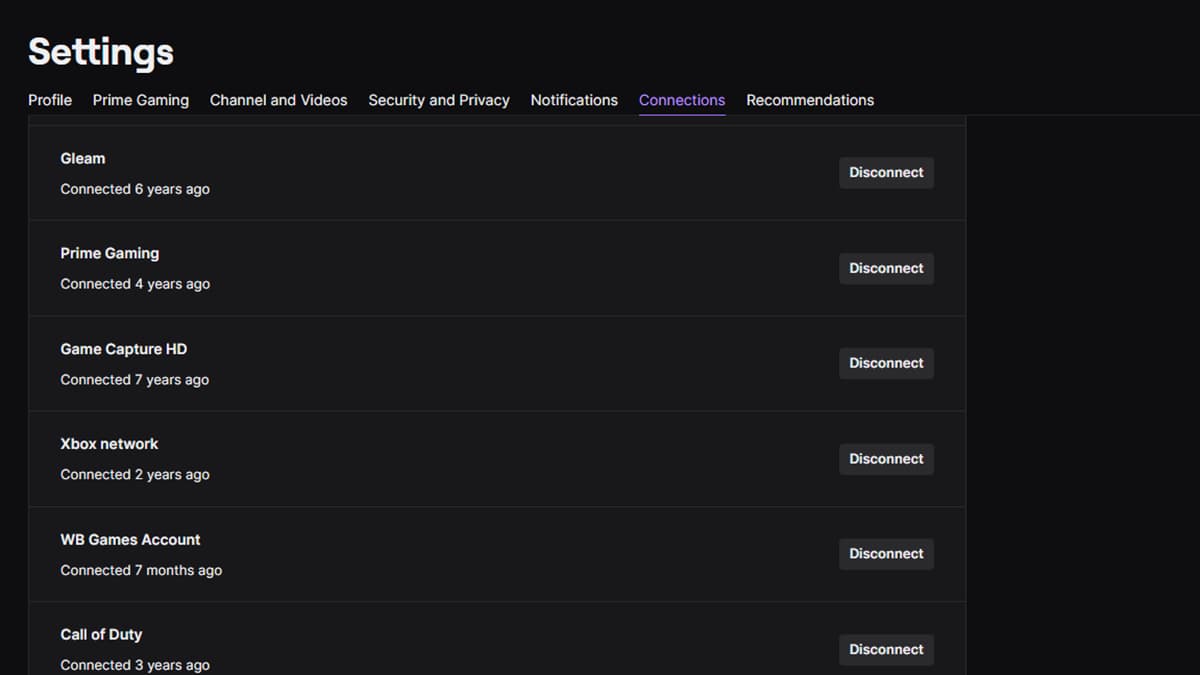
Task: Open Security and Privacy tab
Action: (x=438, y=100)
